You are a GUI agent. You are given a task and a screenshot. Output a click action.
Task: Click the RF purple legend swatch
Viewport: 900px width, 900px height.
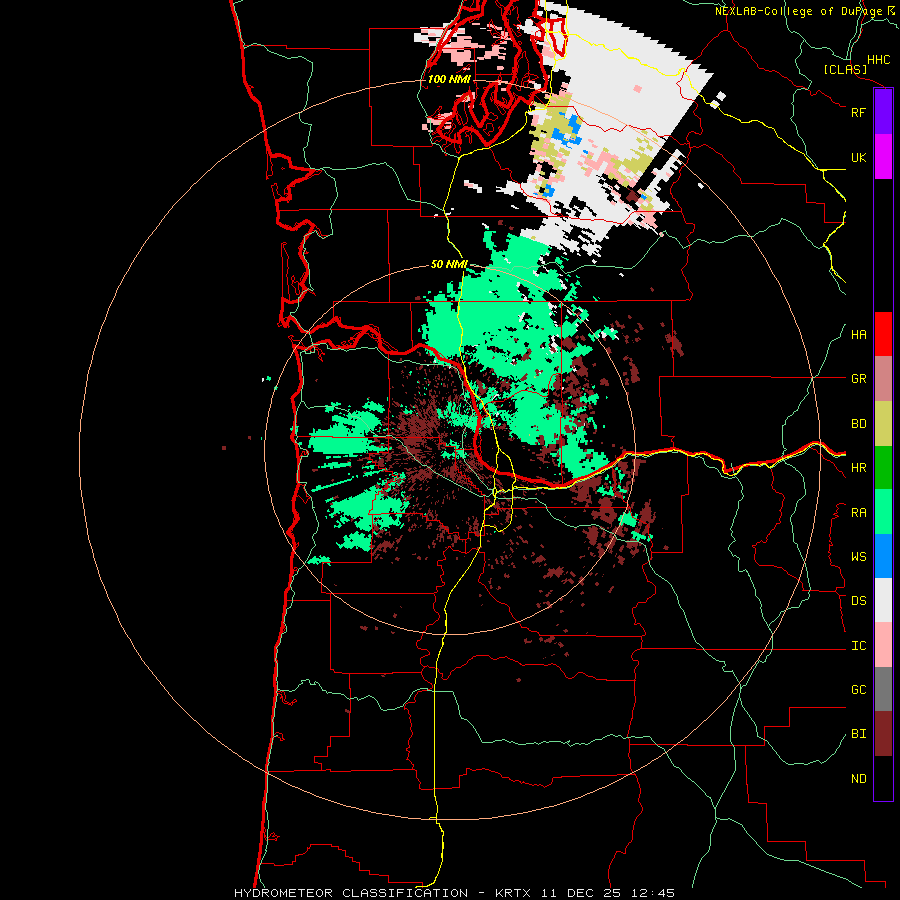coord(883,112)
